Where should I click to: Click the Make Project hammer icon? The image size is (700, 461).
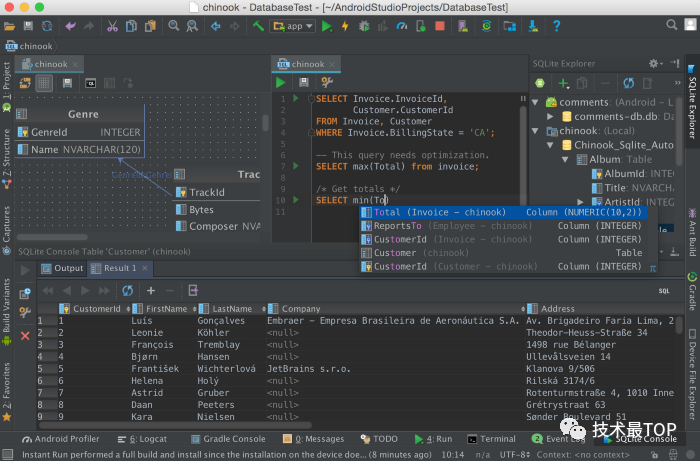pos(258,26)
